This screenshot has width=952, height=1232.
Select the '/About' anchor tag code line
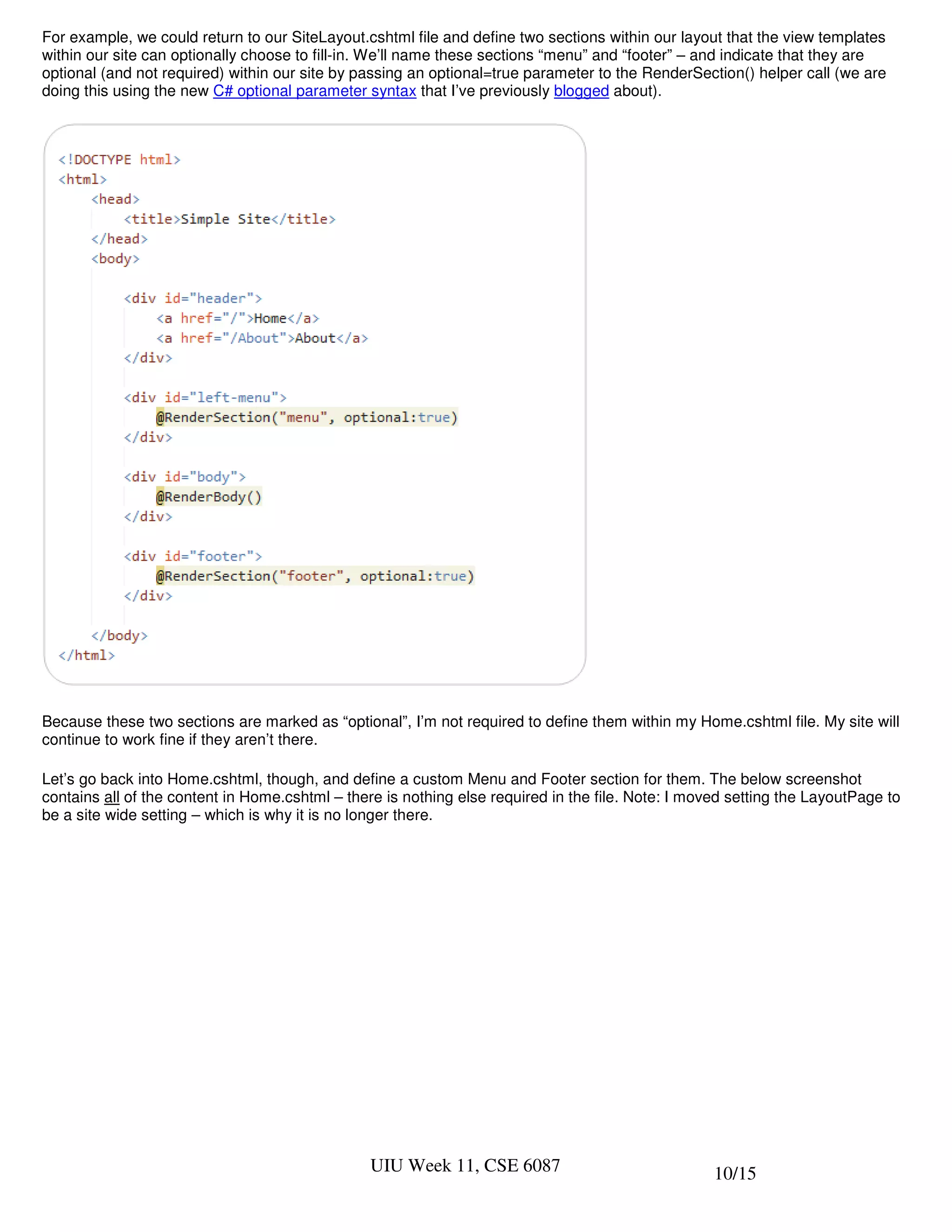(262, 338)
